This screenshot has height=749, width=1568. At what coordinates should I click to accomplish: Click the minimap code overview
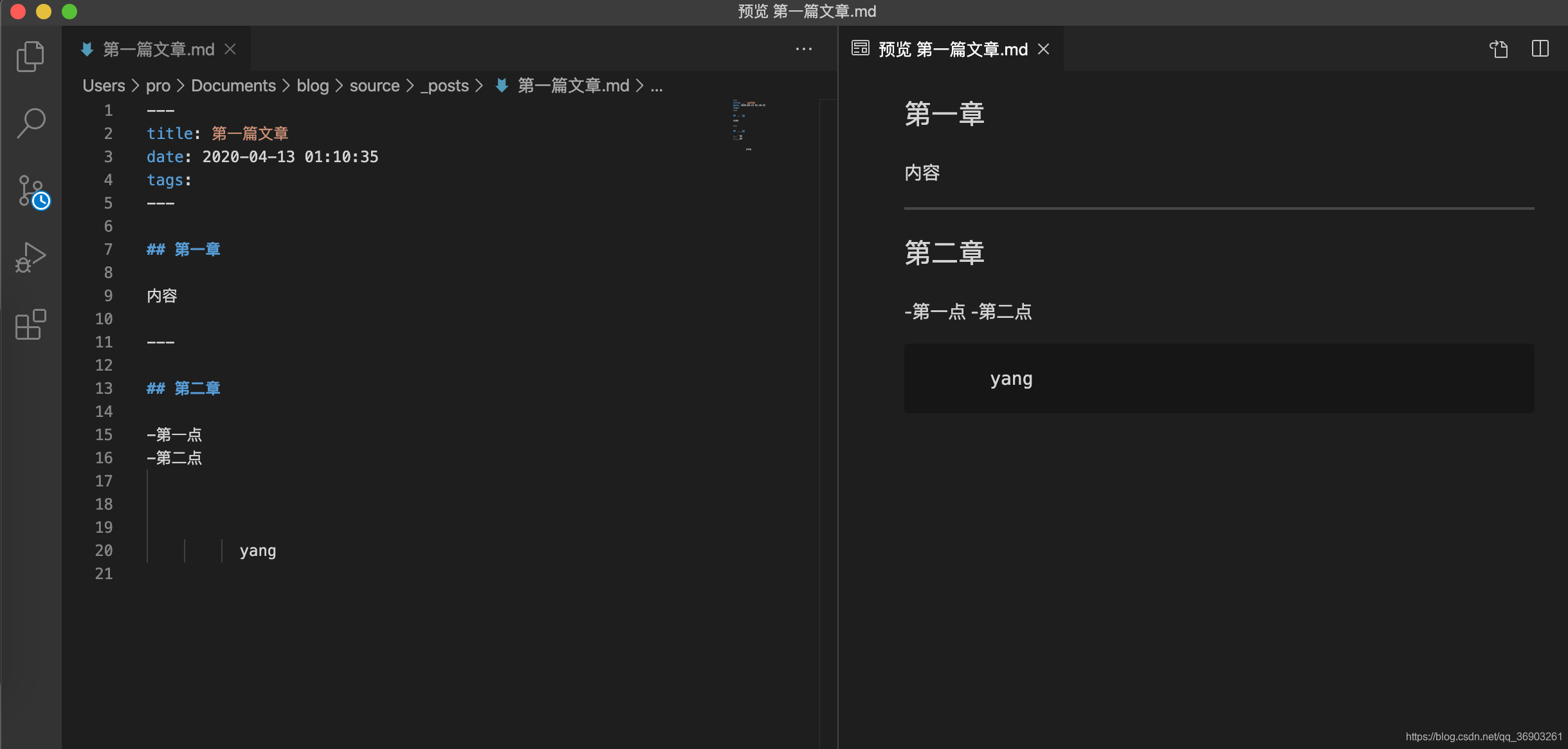748,125
